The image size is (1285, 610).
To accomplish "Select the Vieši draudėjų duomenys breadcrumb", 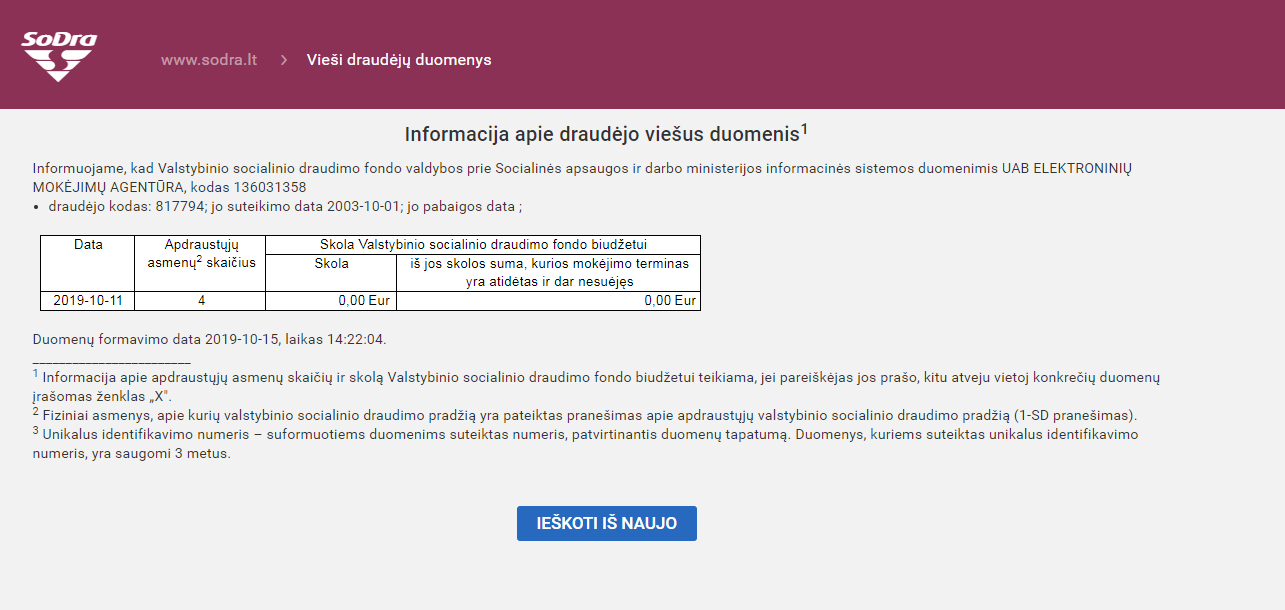I will 399,60.
